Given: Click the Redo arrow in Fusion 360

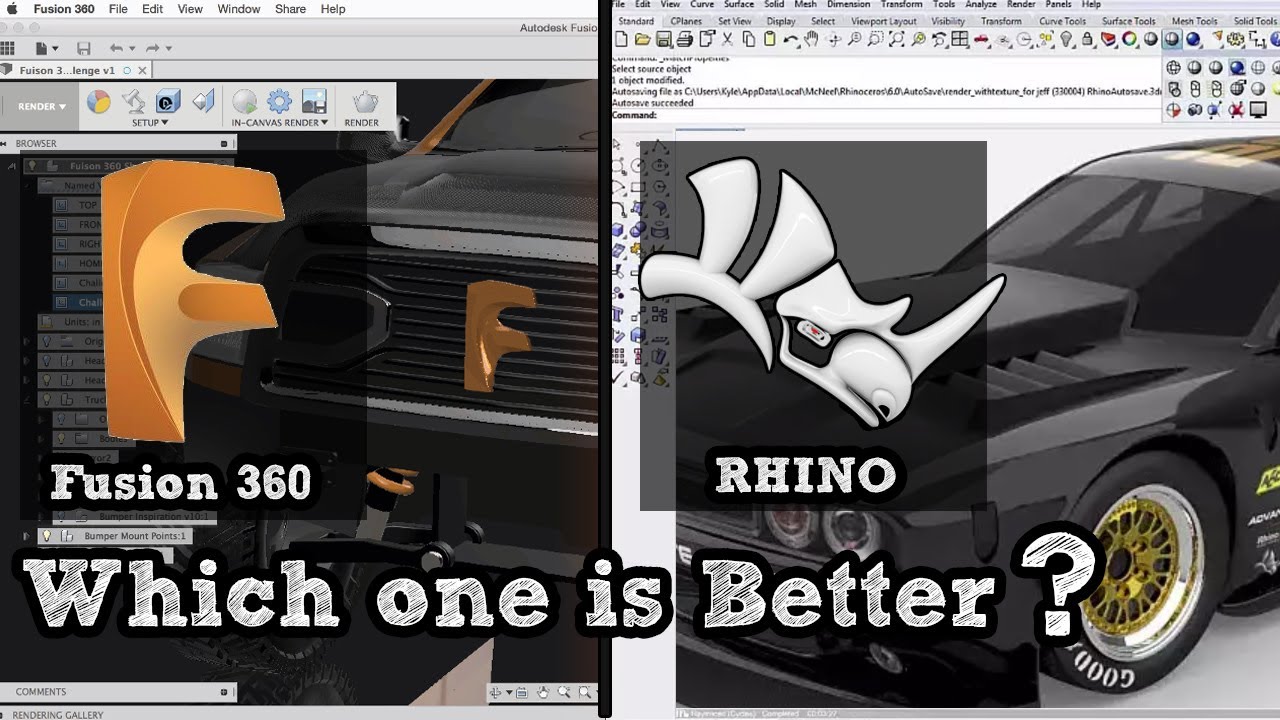Looking at the screenshot, I should point(152,48).
